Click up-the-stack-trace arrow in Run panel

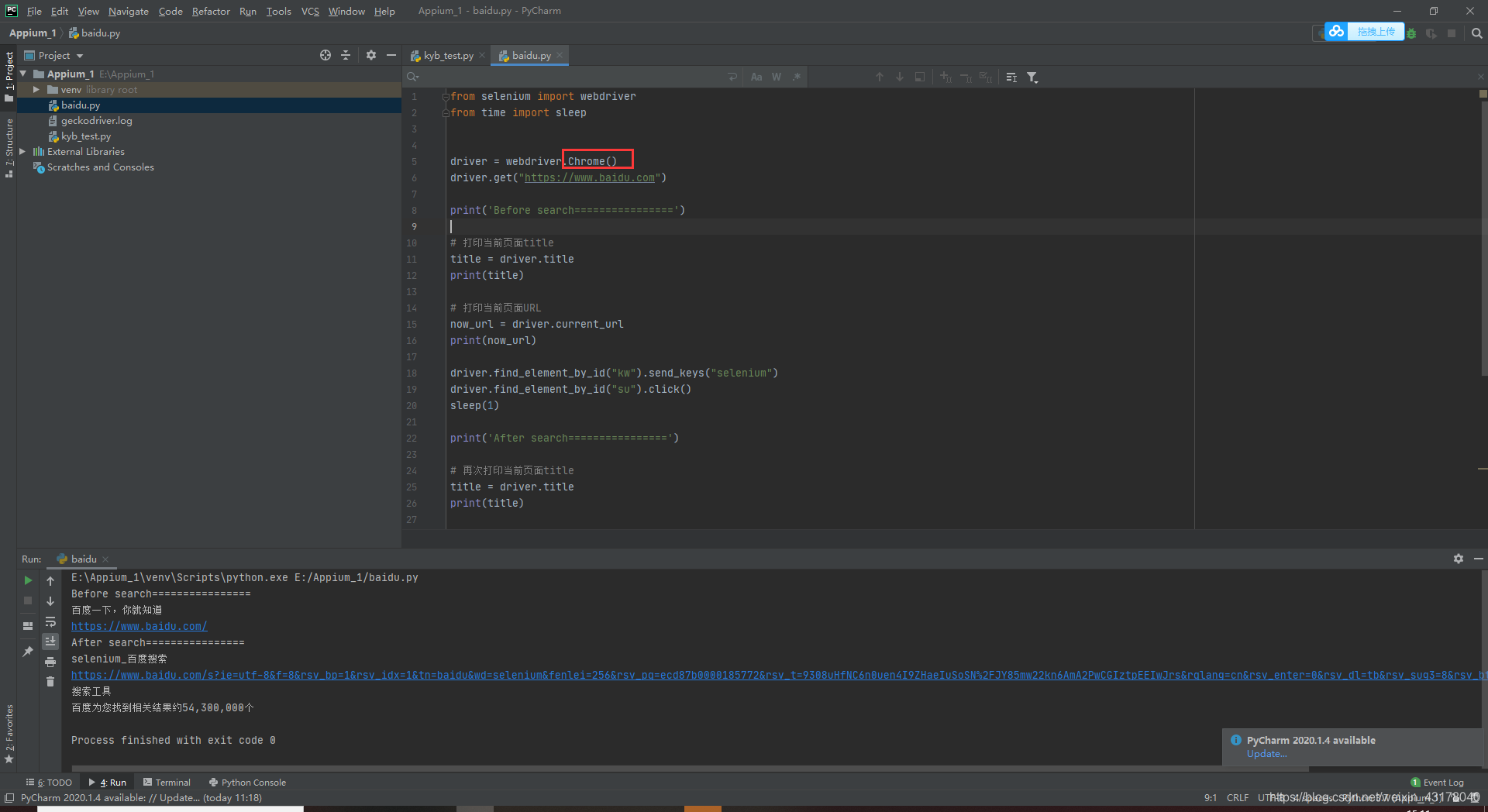[x=50, y=580]
